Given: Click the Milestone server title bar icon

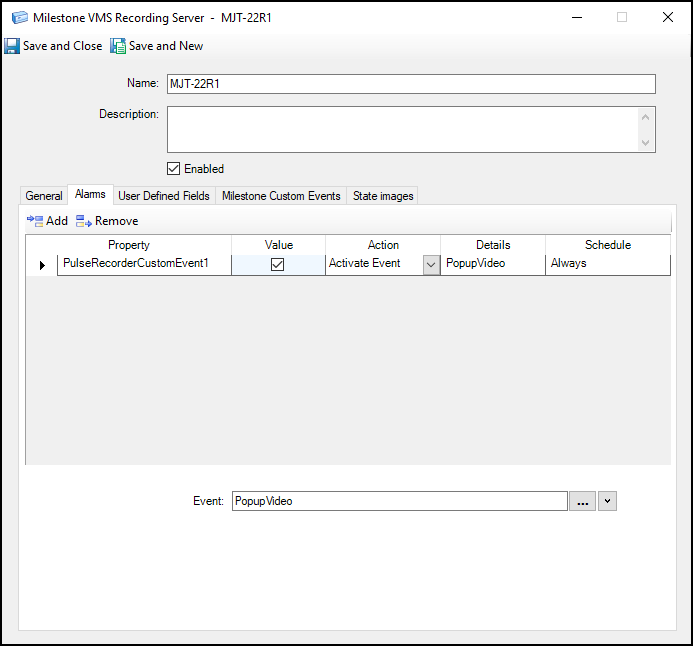Looking at the screenshot, I should 20,18.
